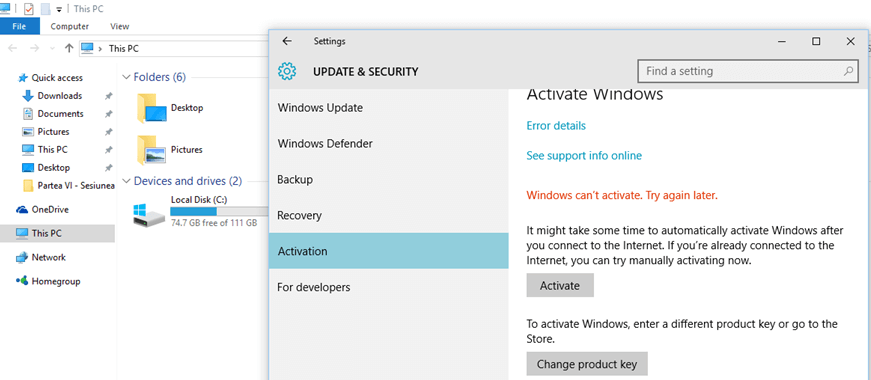This screenshot has width=871, height=380.
Task: Select Homegroup in the navigation pane
Action: coord(56,281)
